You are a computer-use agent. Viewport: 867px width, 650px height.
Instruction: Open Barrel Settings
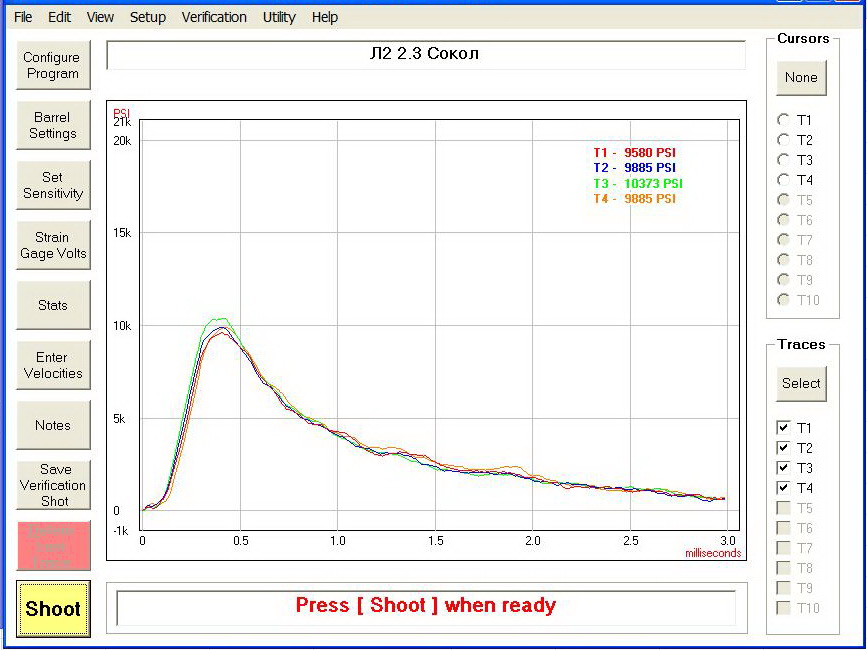click(x=52, y=126)
